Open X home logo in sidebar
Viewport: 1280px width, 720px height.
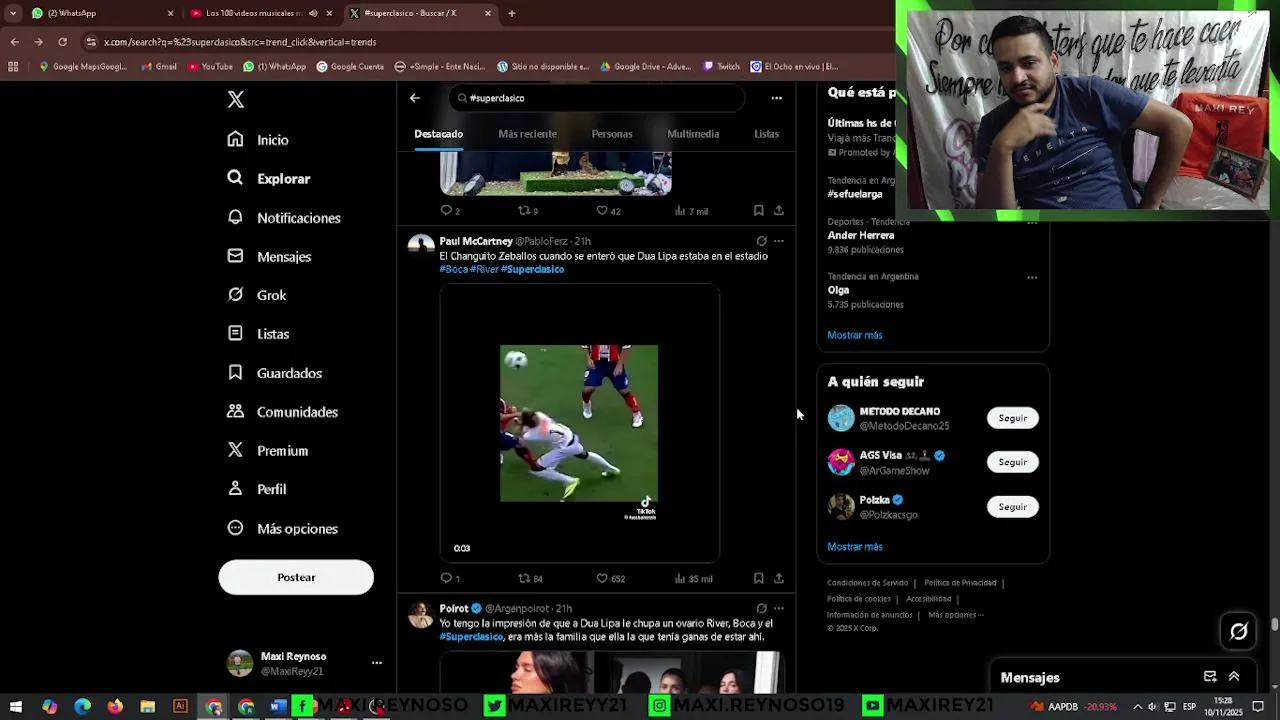(x=236, y=99)
